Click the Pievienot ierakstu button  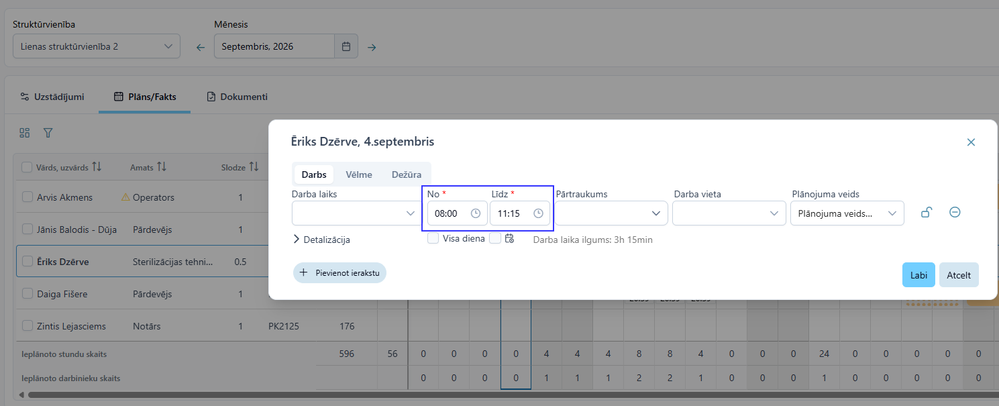[x=340, y=272]
